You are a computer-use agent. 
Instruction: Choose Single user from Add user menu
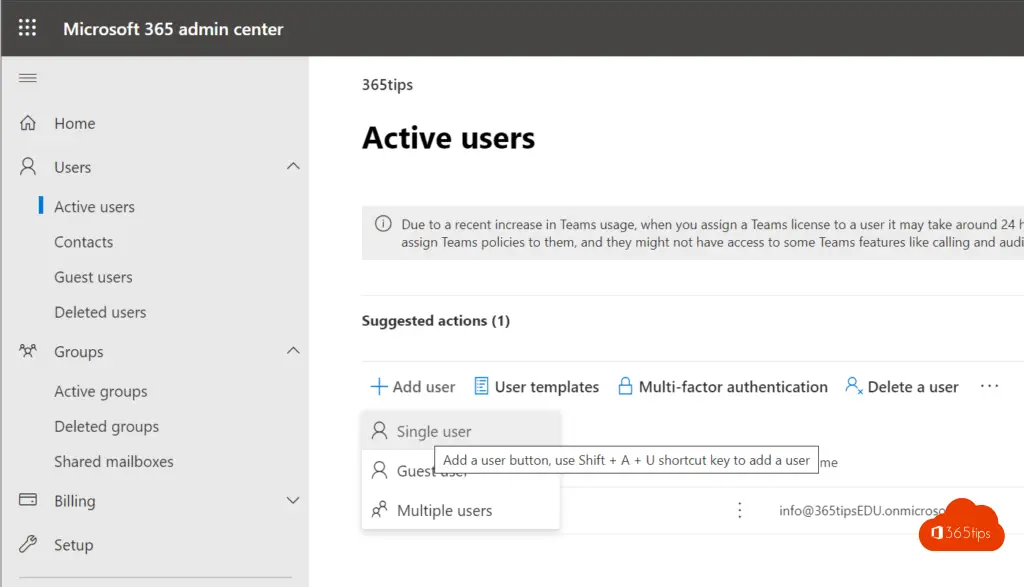point(434,432)
